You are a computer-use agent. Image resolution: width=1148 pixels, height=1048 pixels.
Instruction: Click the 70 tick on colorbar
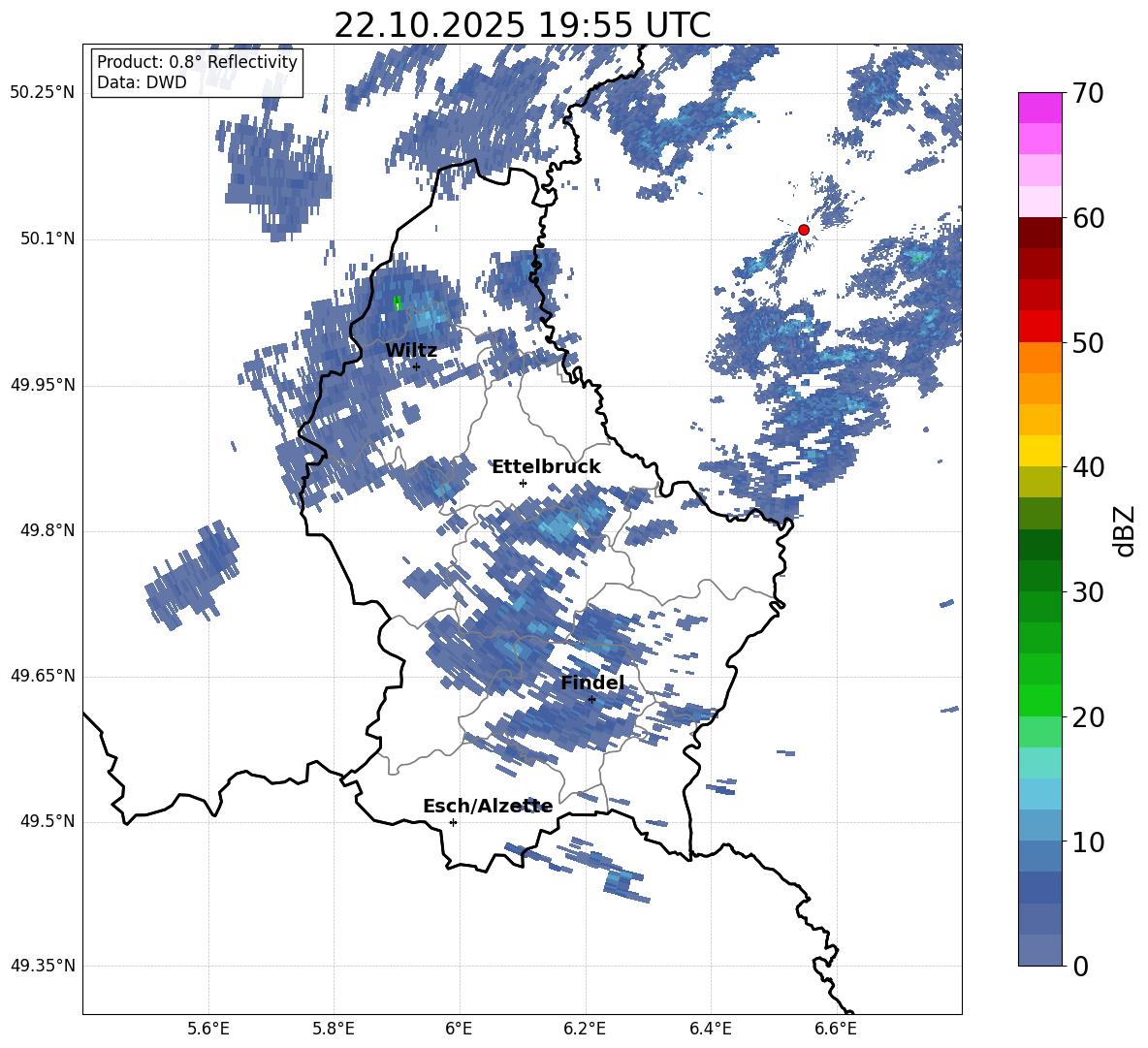(x=1088, y=94)
